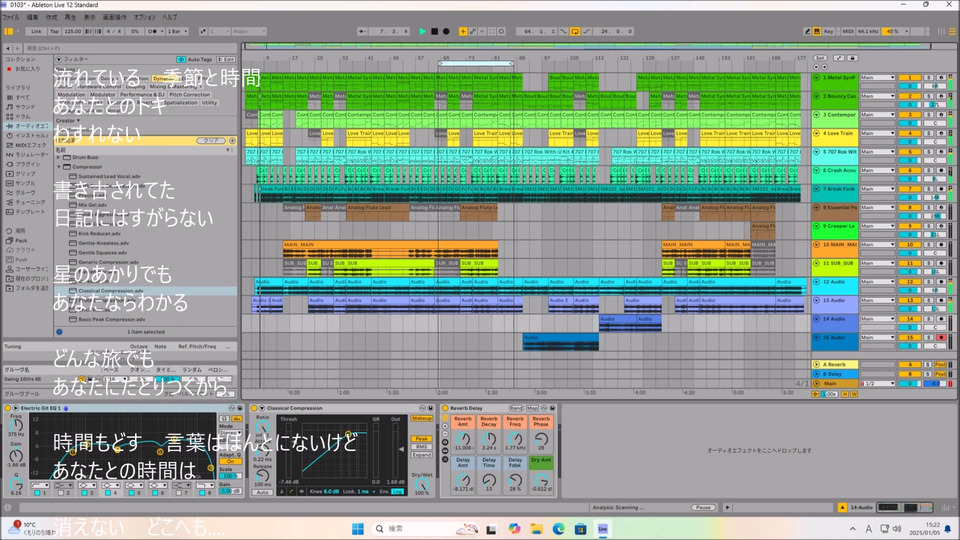Open the 1 Bar quantization dropdown
Viewport: 960px width, 540px height.
(x=178, y=31)
